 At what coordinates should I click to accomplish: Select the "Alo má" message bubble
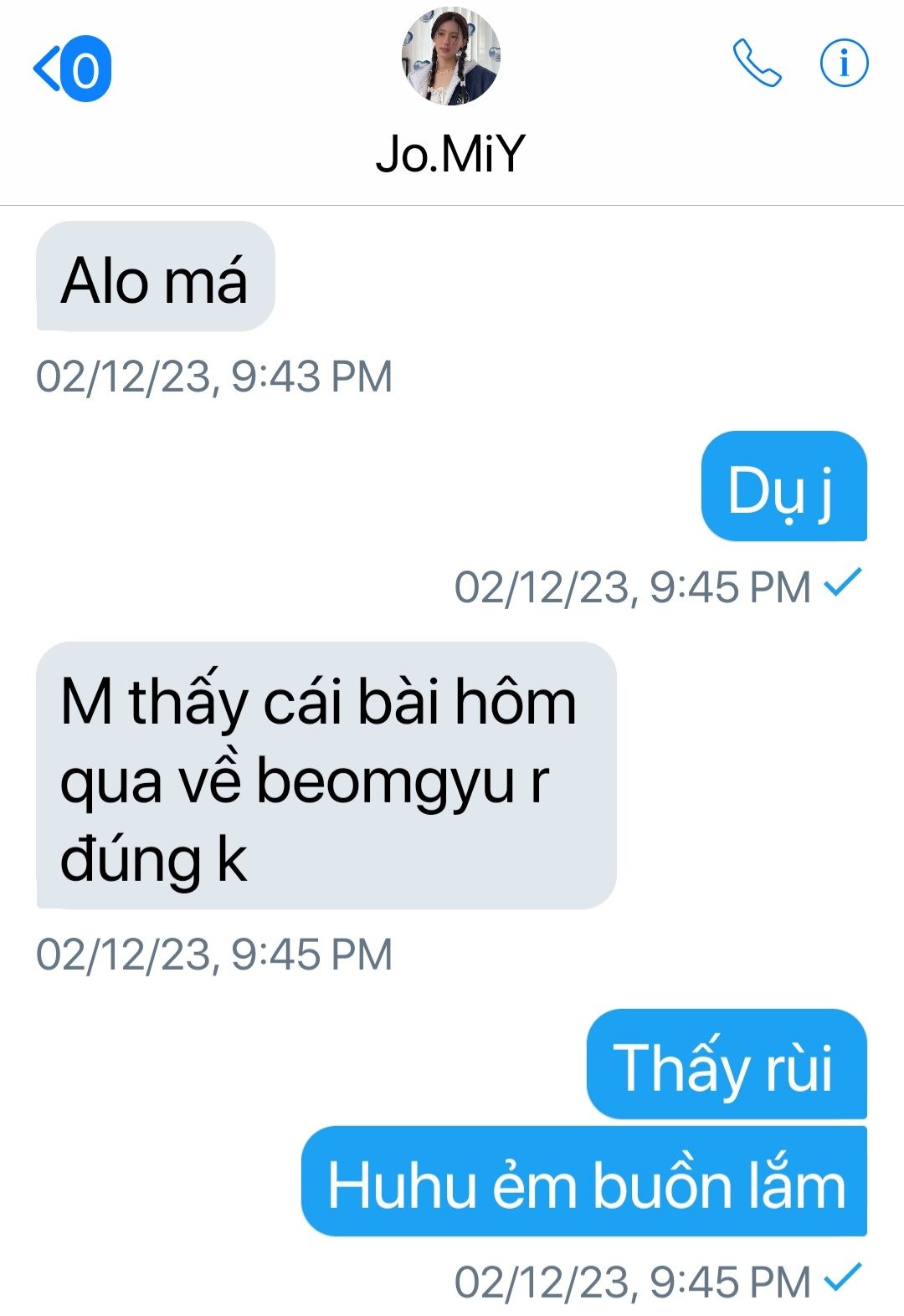tap(156, 276)
